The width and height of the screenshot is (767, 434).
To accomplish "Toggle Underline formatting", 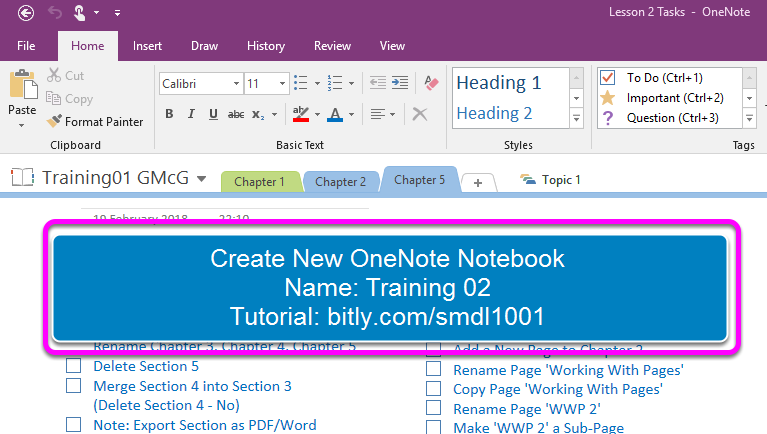I will (213, 114).
